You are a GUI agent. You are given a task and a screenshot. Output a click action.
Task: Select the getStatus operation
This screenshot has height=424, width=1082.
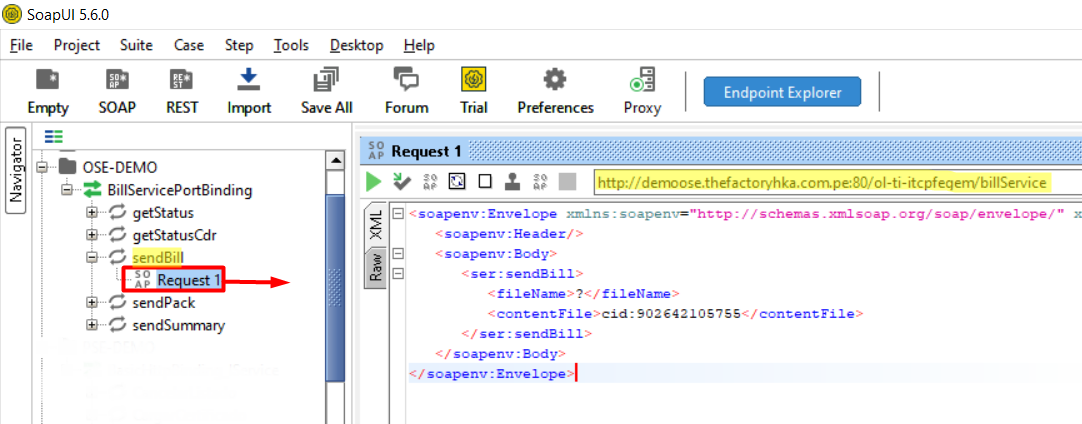coord(163,213)
